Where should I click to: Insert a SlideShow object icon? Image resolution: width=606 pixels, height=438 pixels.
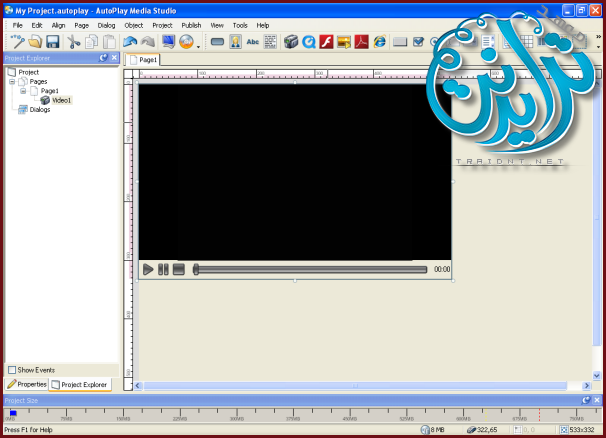[x=344, y=41]
